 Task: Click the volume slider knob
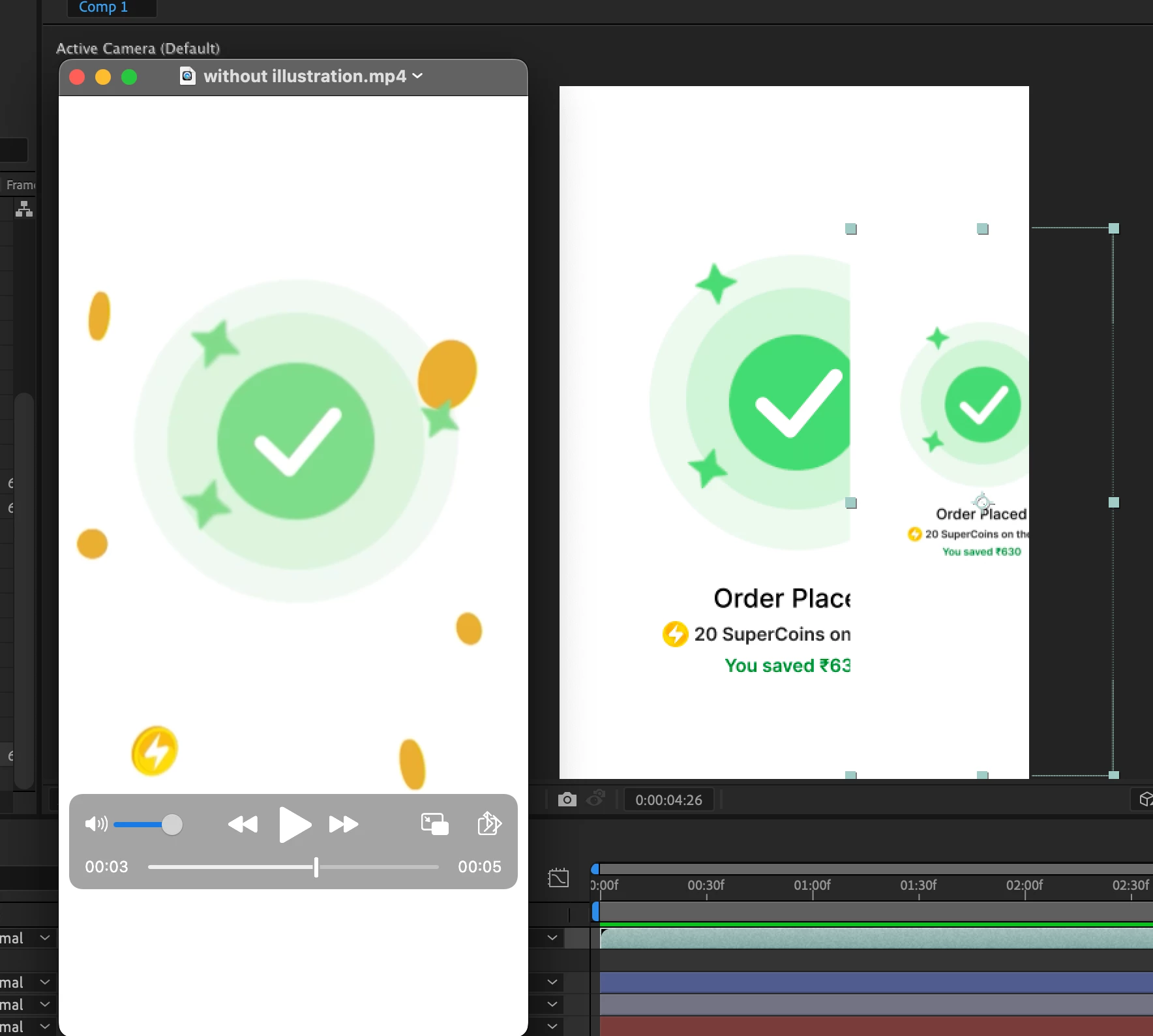[x=172, y=825]
